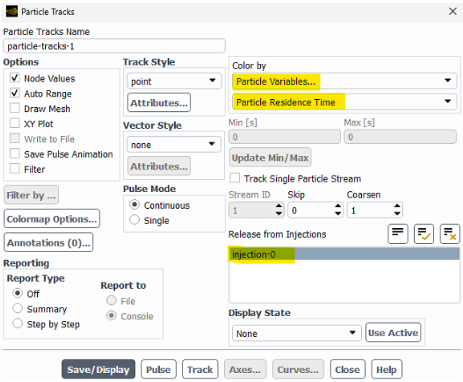Click the select all shown injections icon
The width and height of the screenshot is (463, 382).
[424, 234]
